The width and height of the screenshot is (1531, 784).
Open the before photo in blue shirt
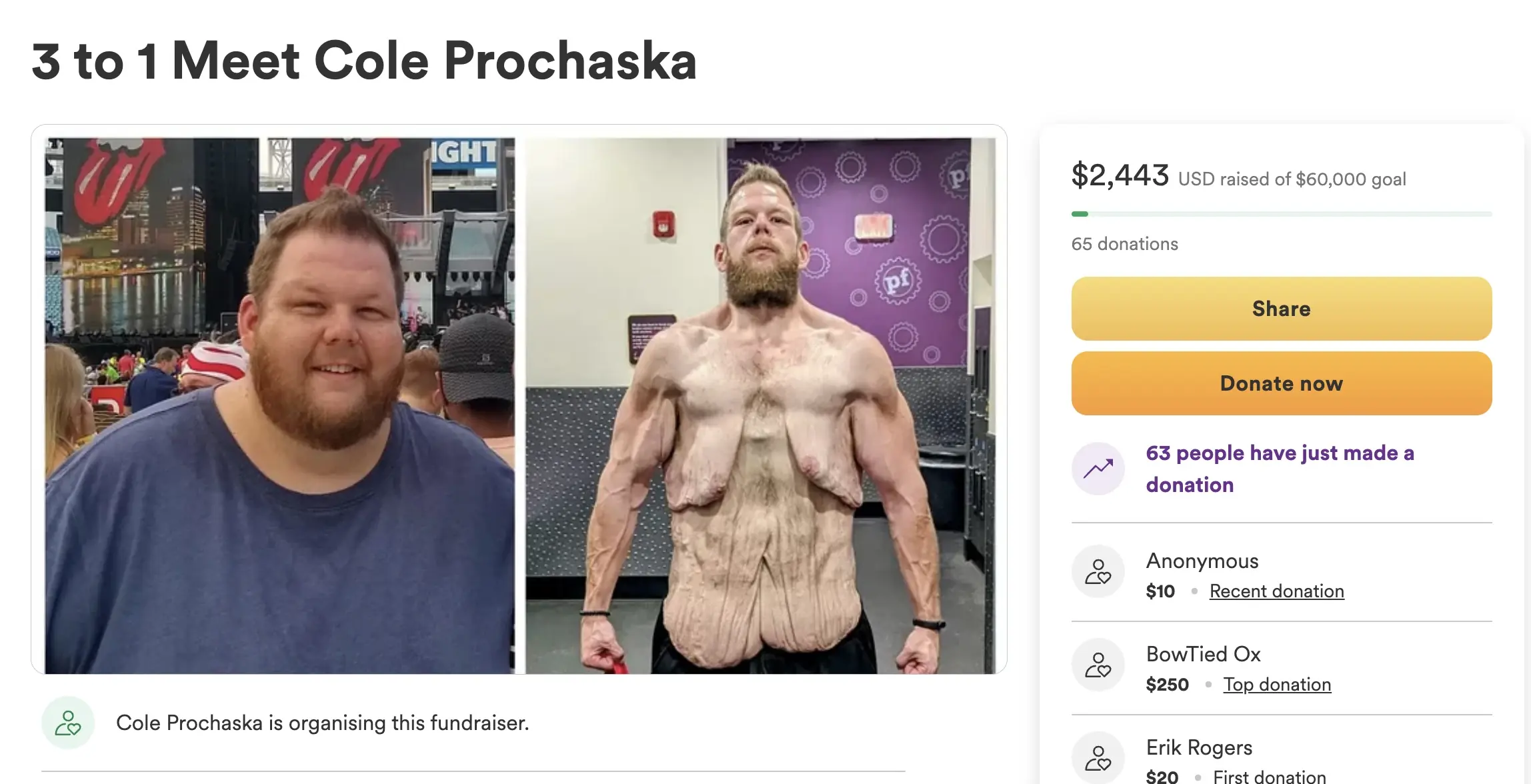(x=280, y=405)
